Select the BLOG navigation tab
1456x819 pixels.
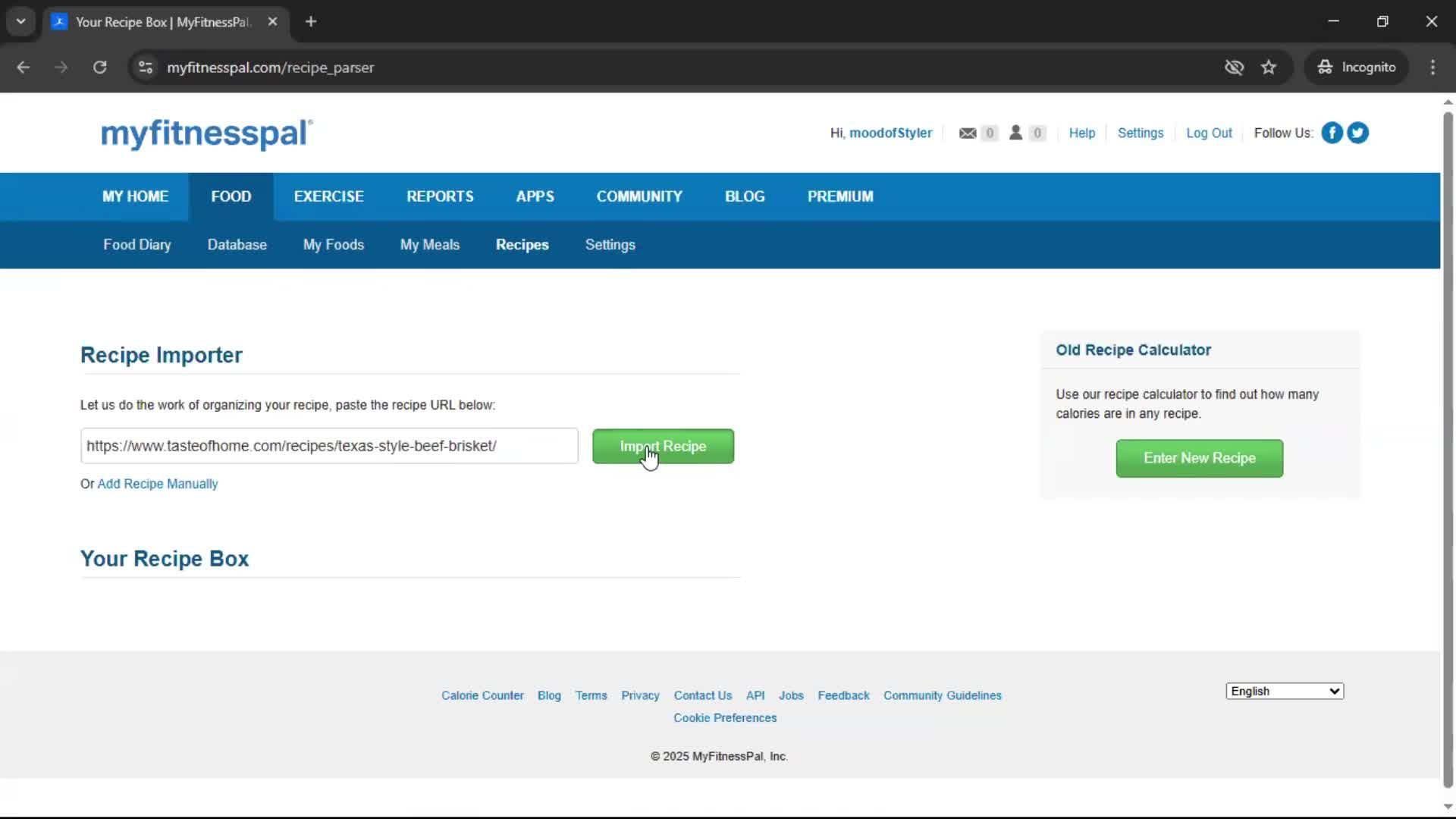[x=745, y=196]
